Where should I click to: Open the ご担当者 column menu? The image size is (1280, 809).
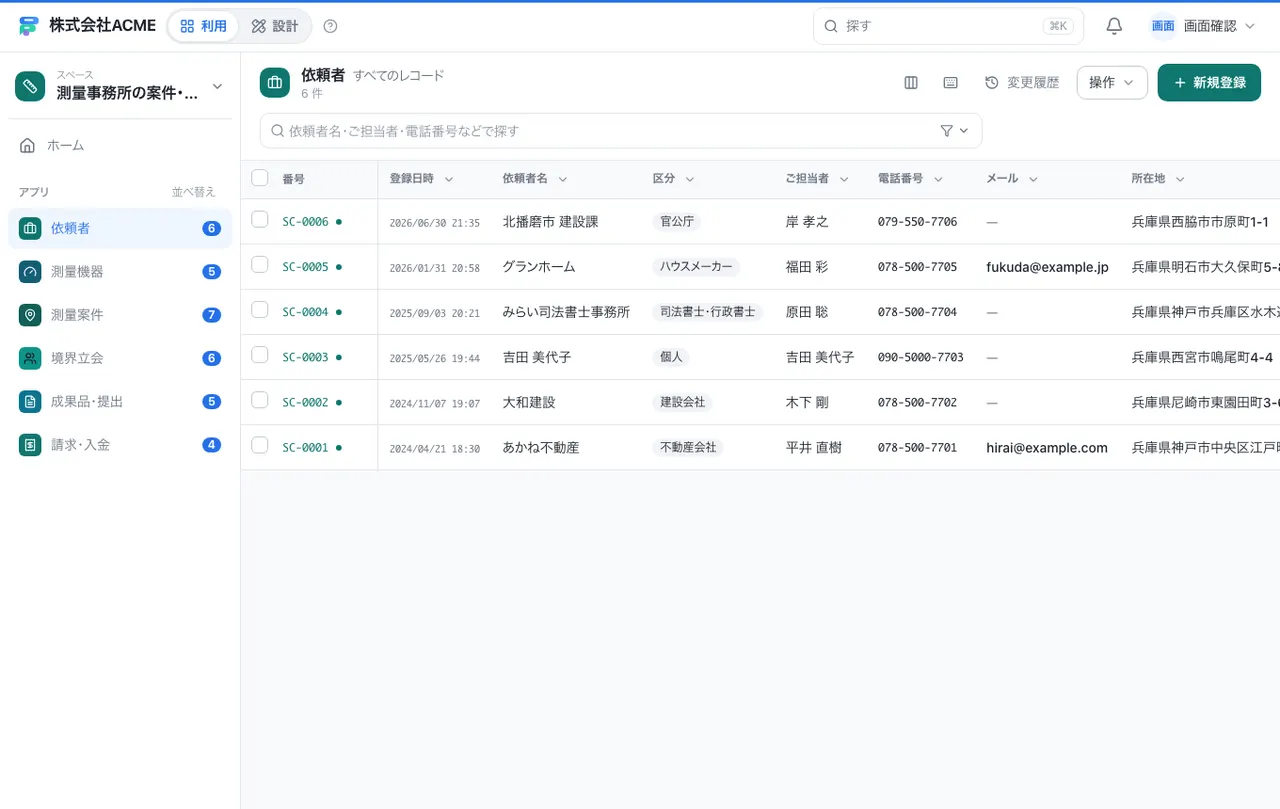pos(844,179)
